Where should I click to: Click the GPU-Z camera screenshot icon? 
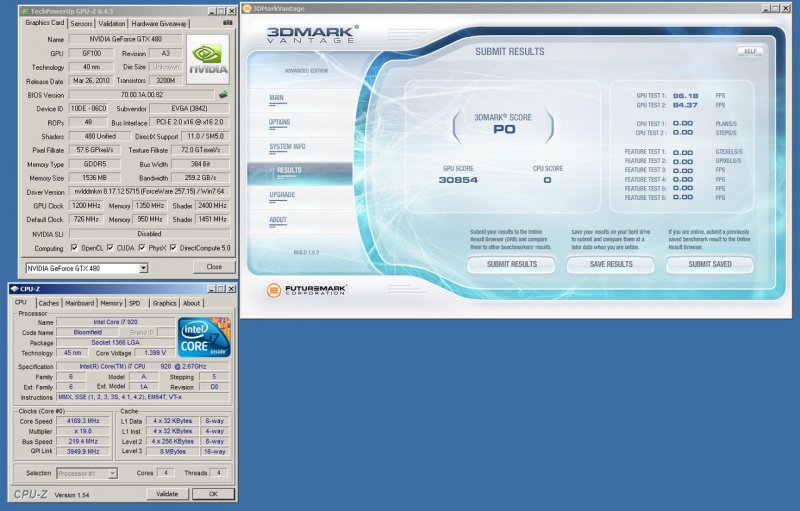pyautogui.click(x=228, y=23)
